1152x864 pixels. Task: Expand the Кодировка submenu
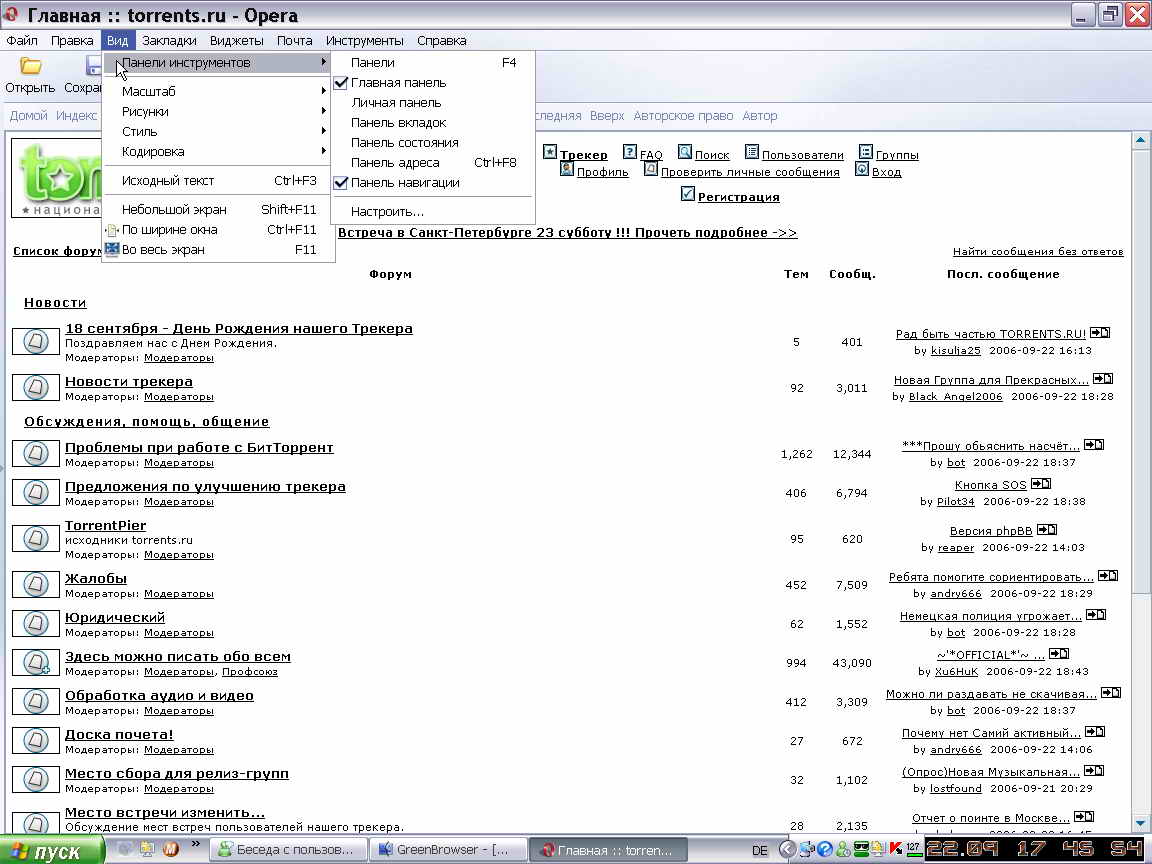[218, 151]
